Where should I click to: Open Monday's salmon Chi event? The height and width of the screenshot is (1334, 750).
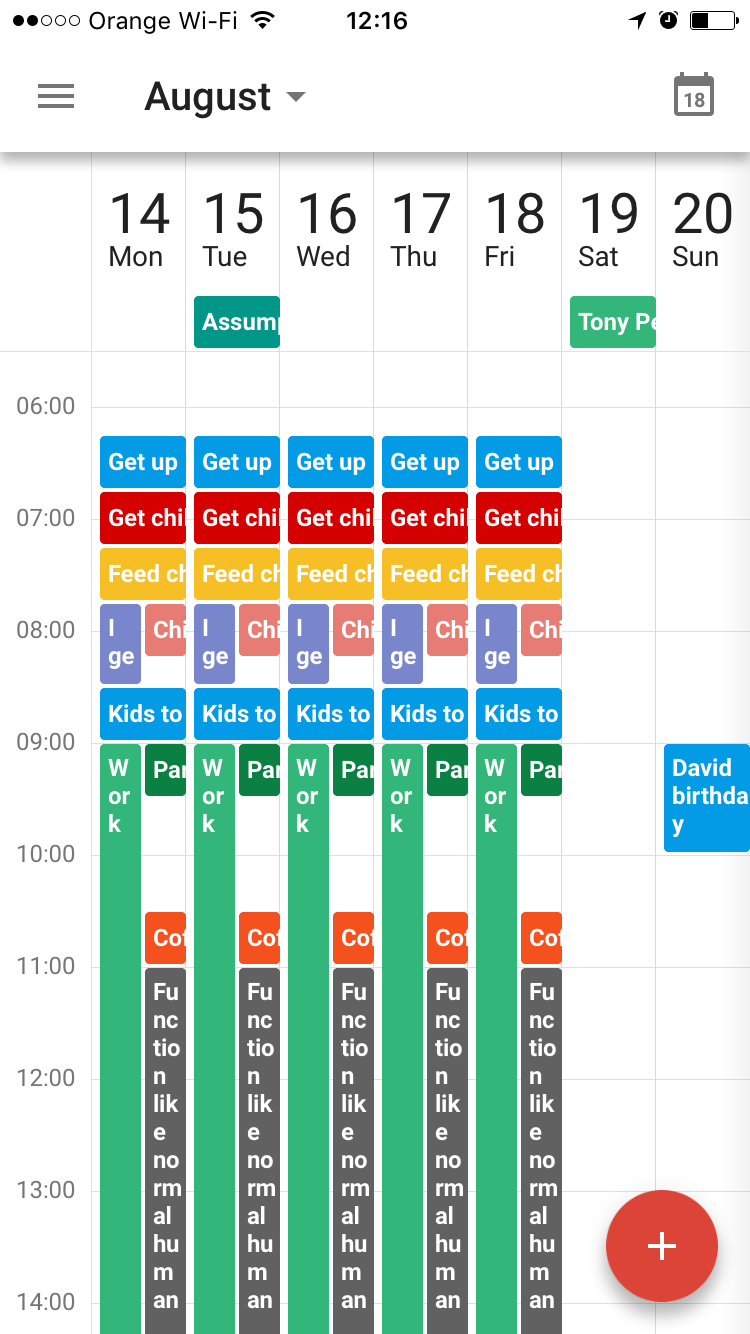click(x=165, y=630)
